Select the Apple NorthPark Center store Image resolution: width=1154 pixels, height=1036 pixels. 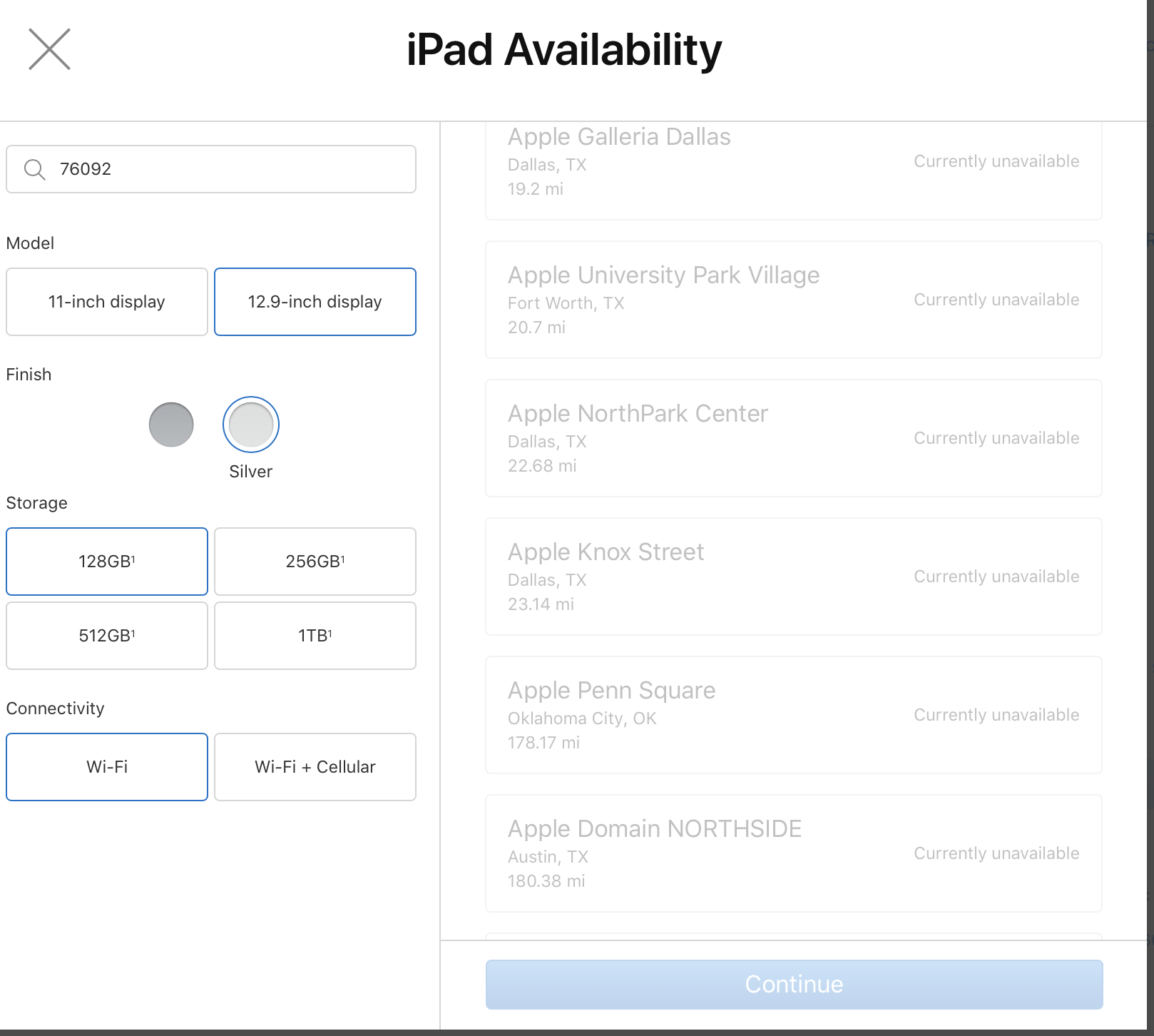coord(794,438)
